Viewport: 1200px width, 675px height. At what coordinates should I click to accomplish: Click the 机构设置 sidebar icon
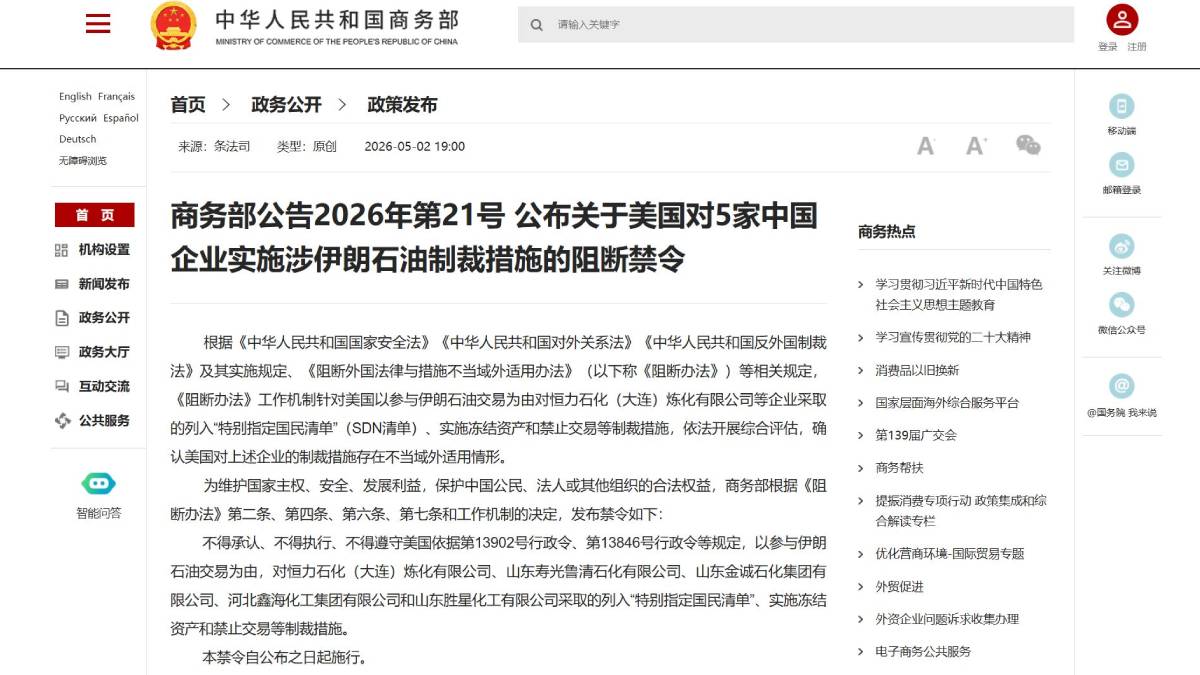62,250
